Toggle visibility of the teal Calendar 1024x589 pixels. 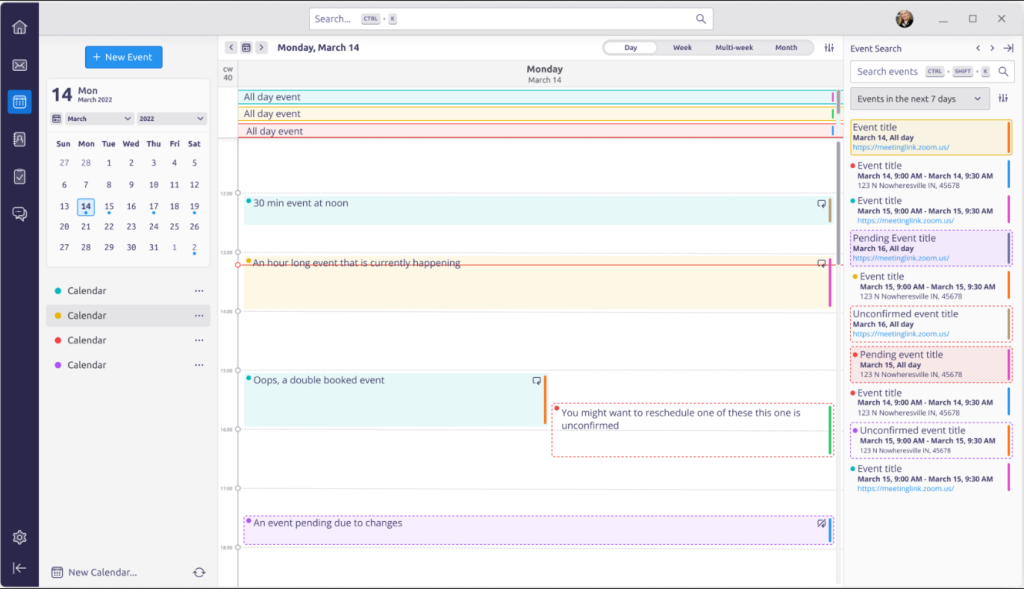pyautogui.click(x=58, y=291)
